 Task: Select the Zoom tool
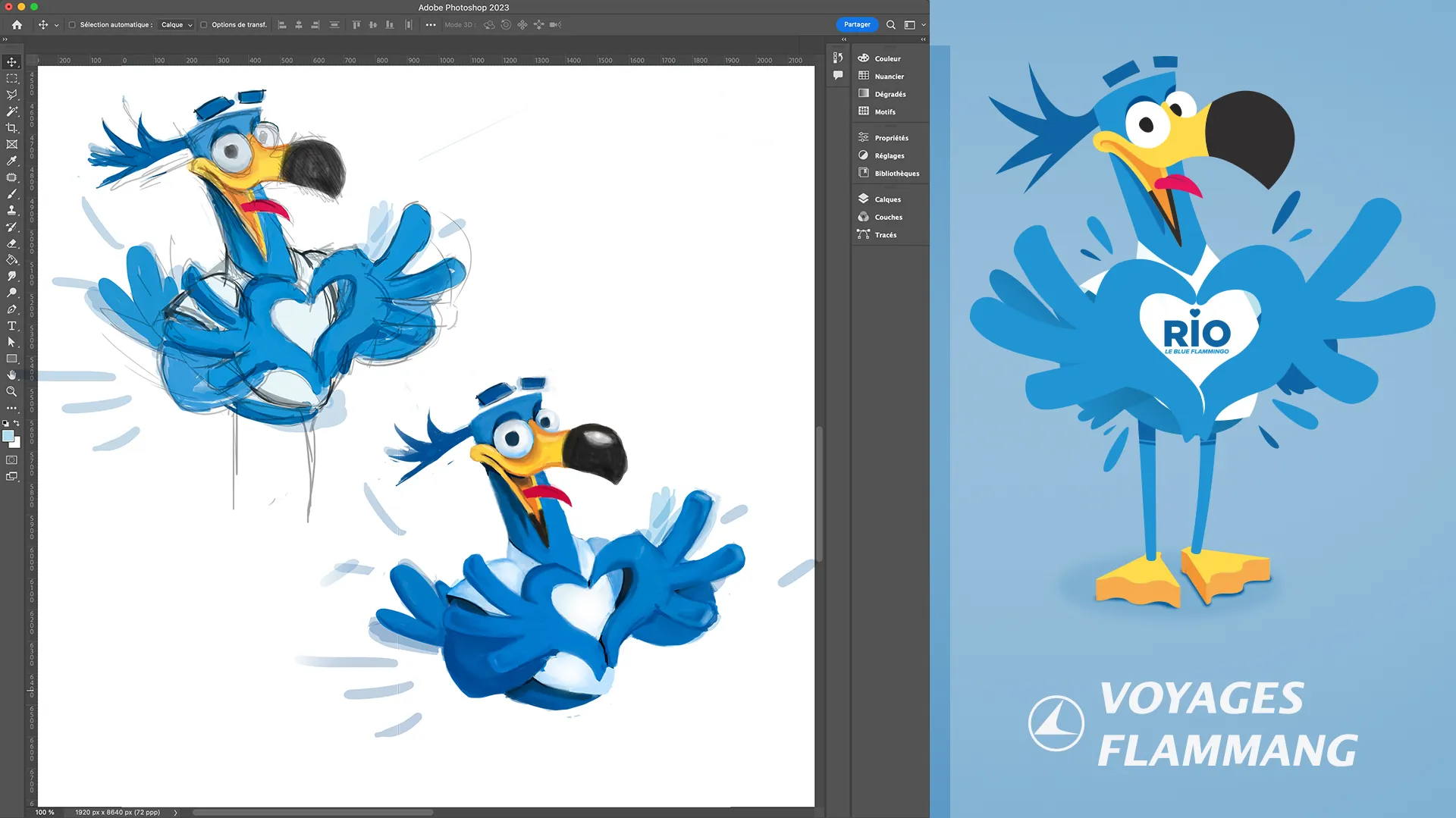click(x=12, y=391)
